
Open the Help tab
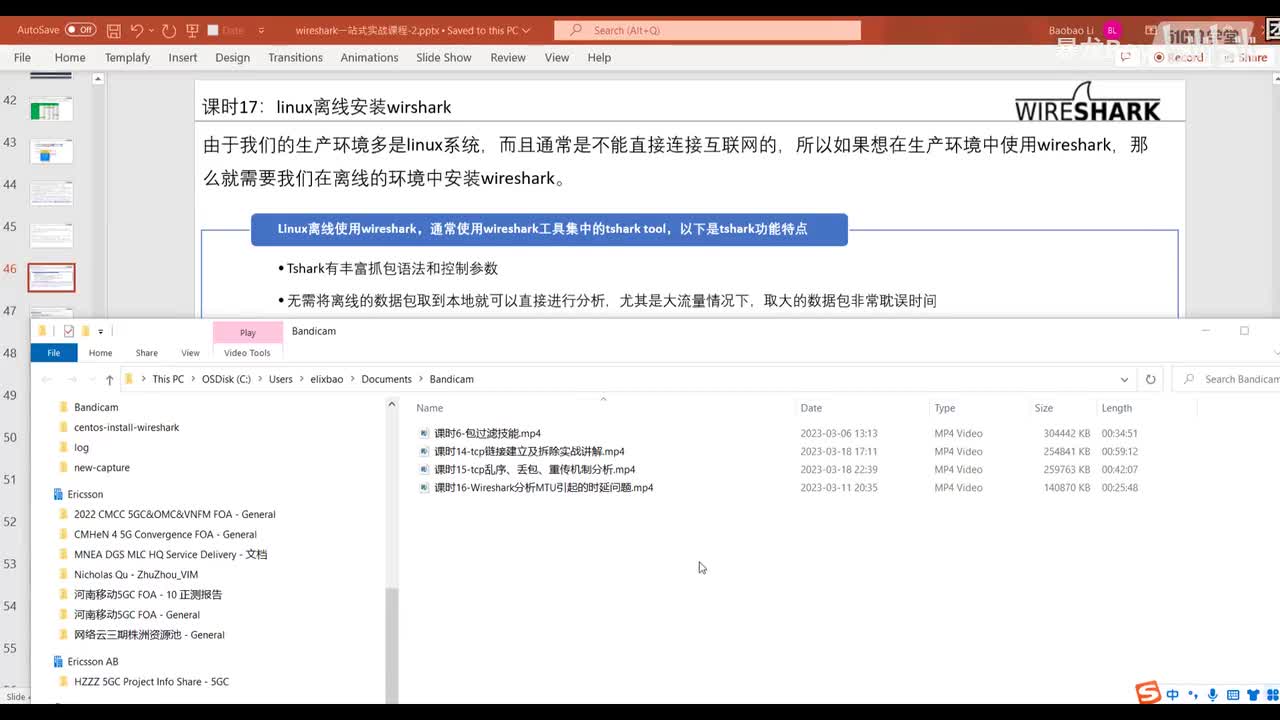click(x=599, y=58)
